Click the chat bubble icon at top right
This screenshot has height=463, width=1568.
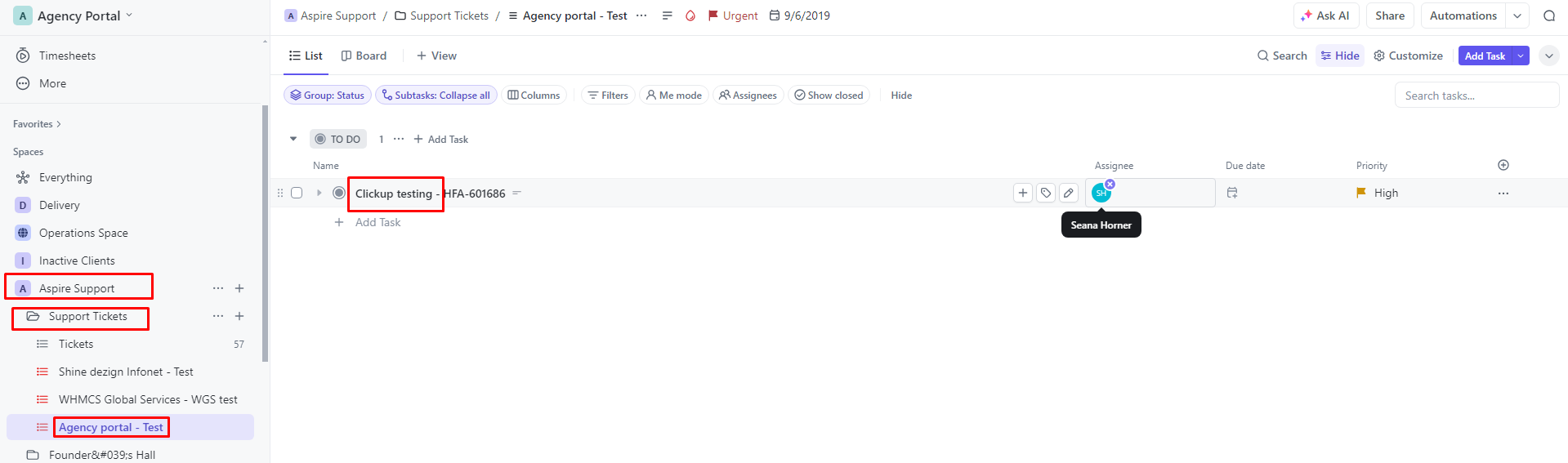[x=1549, y=16]
